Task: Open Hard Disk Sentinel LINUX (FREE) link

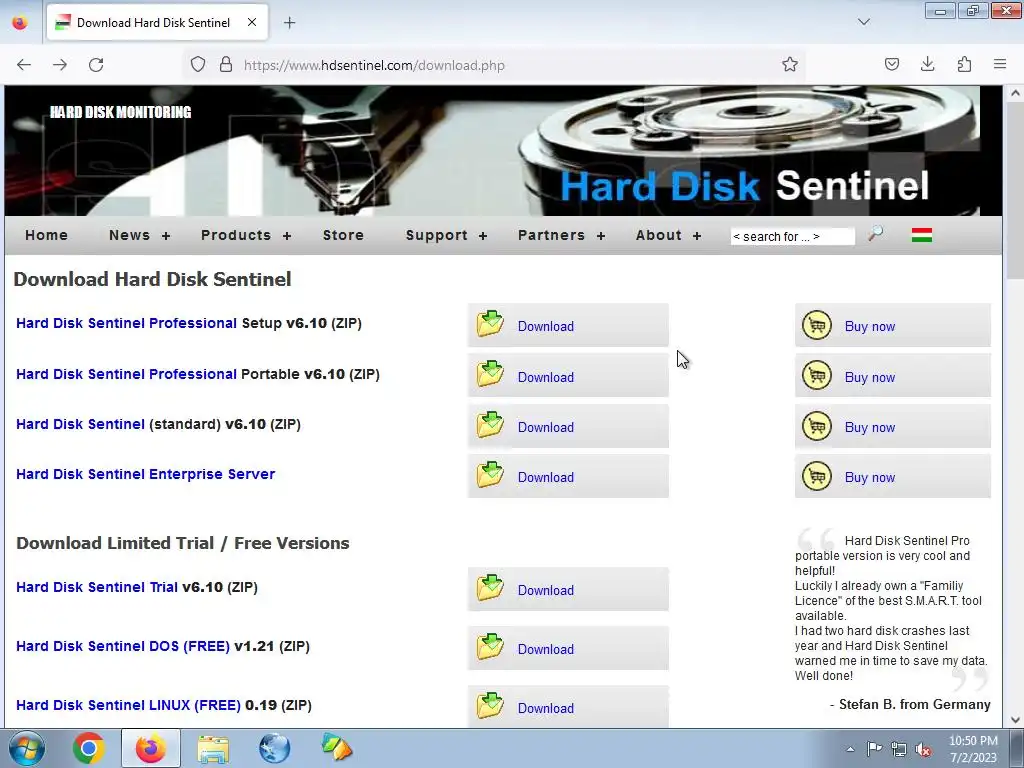Action: tap(128, 705)
